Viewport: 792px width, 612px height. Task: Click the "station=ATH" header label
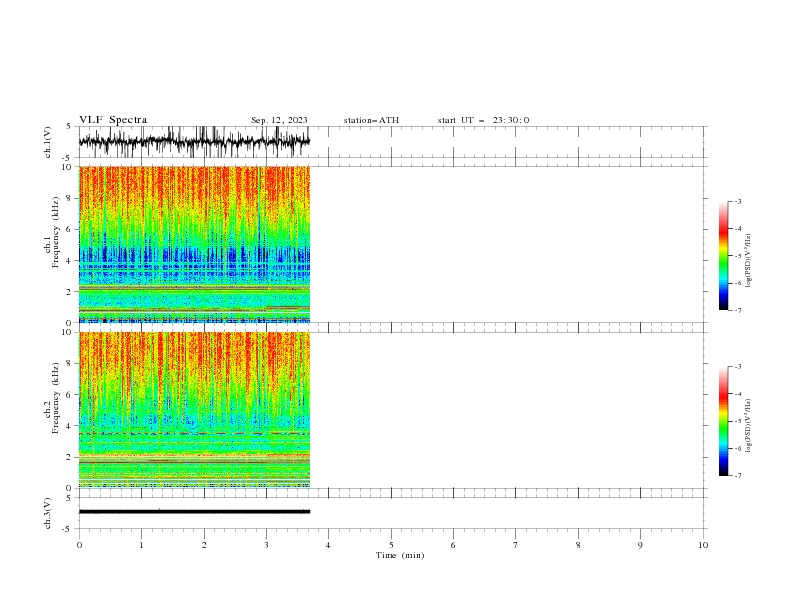pos(371,120)
